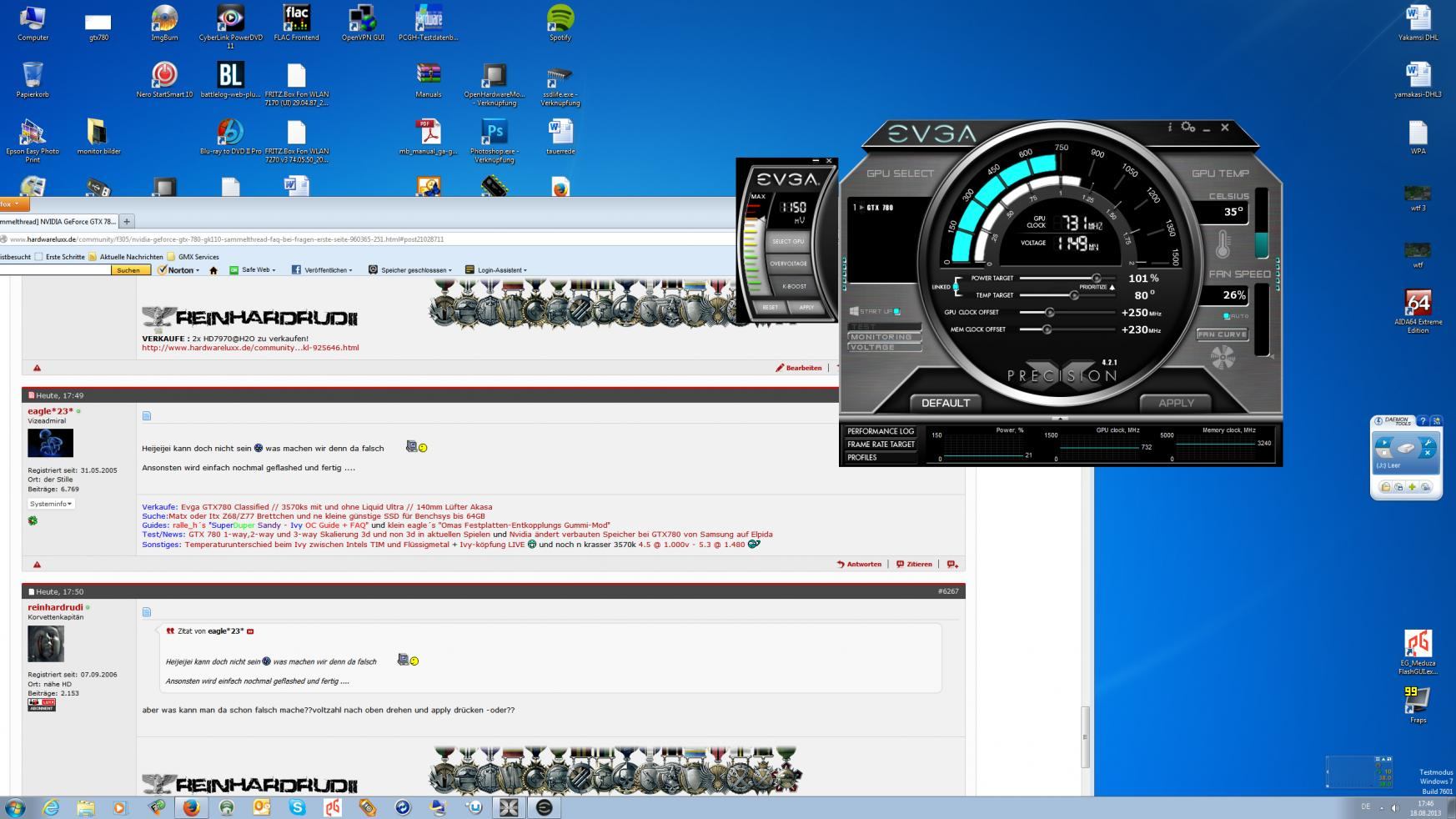Click the fan icon under Fan Curve
The width and height of the screenshot is (1456, 819).
(x=1223, y=358)
